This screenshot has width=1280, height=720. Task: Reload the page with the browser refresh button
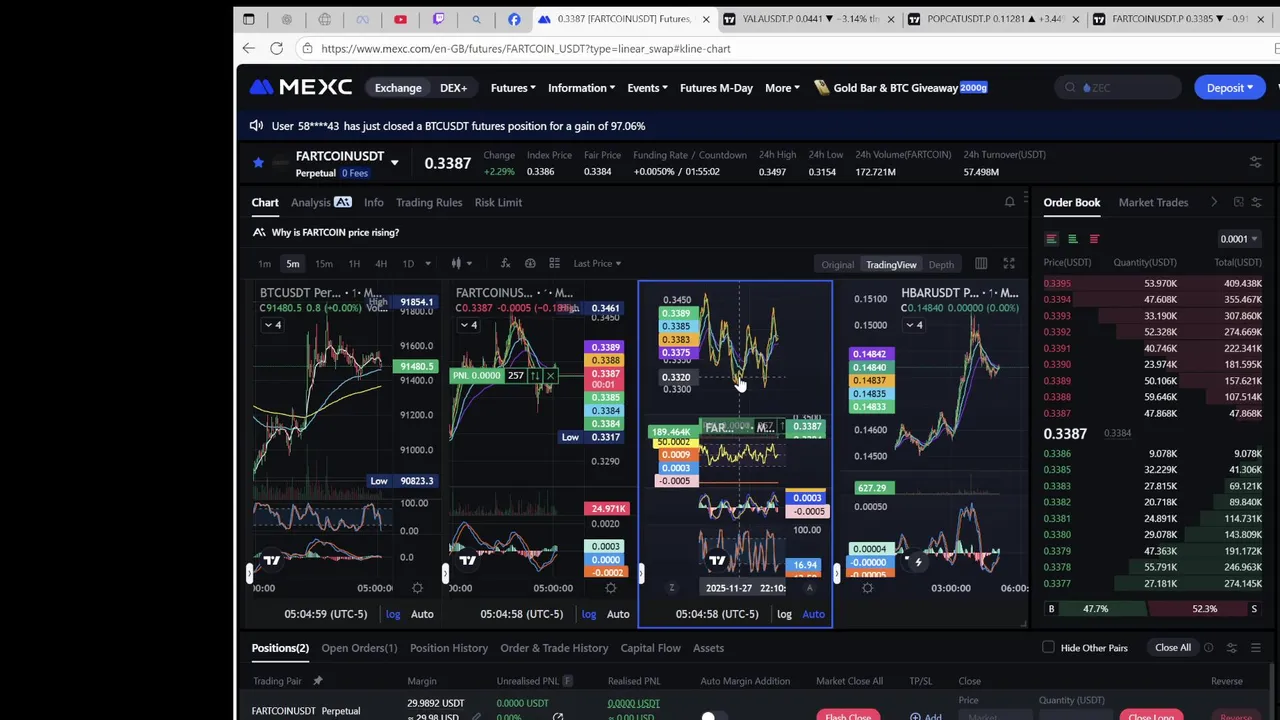pyautogui.click(x=276, y=48)
